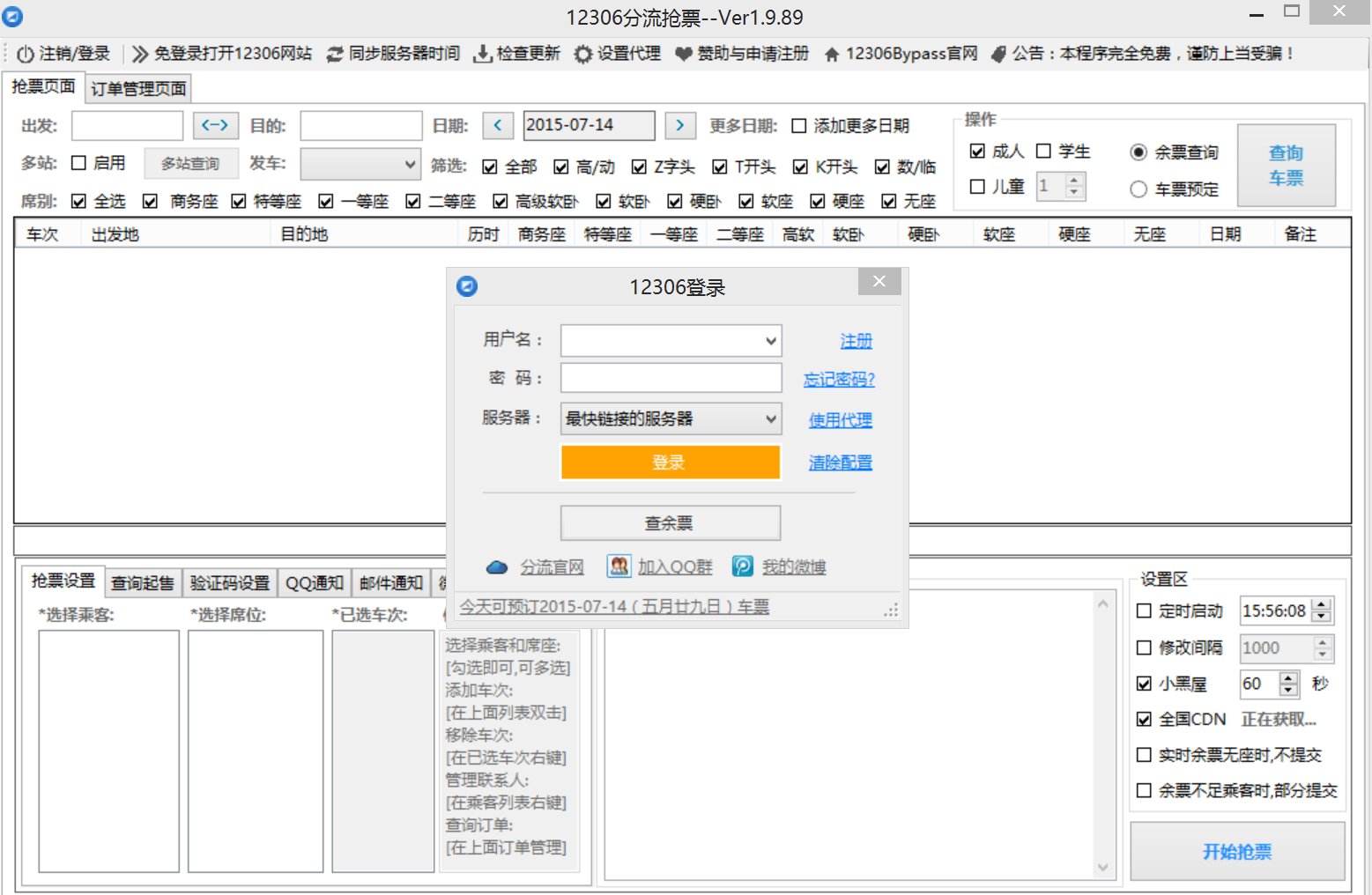This screenshot has height=895, width=1372.
Task: Uncheck the 全国CDN checkbox
Action: (x=1144, y=719)
